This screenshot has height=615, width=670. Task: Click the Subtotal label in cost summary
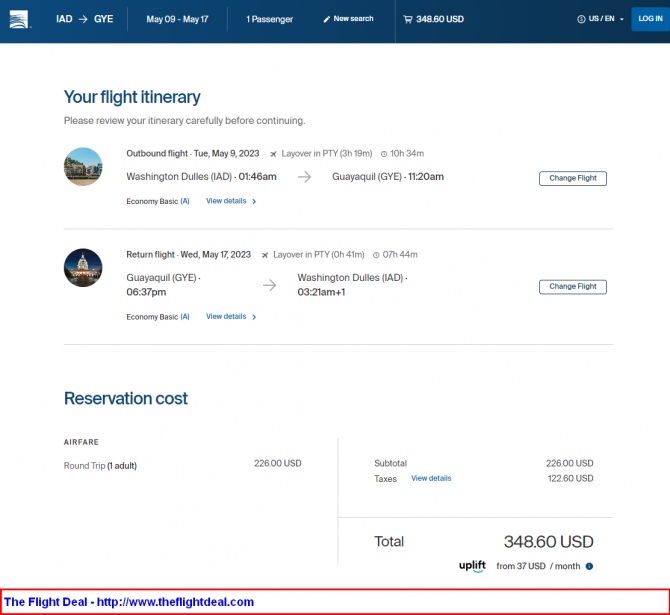click(391, 463)
